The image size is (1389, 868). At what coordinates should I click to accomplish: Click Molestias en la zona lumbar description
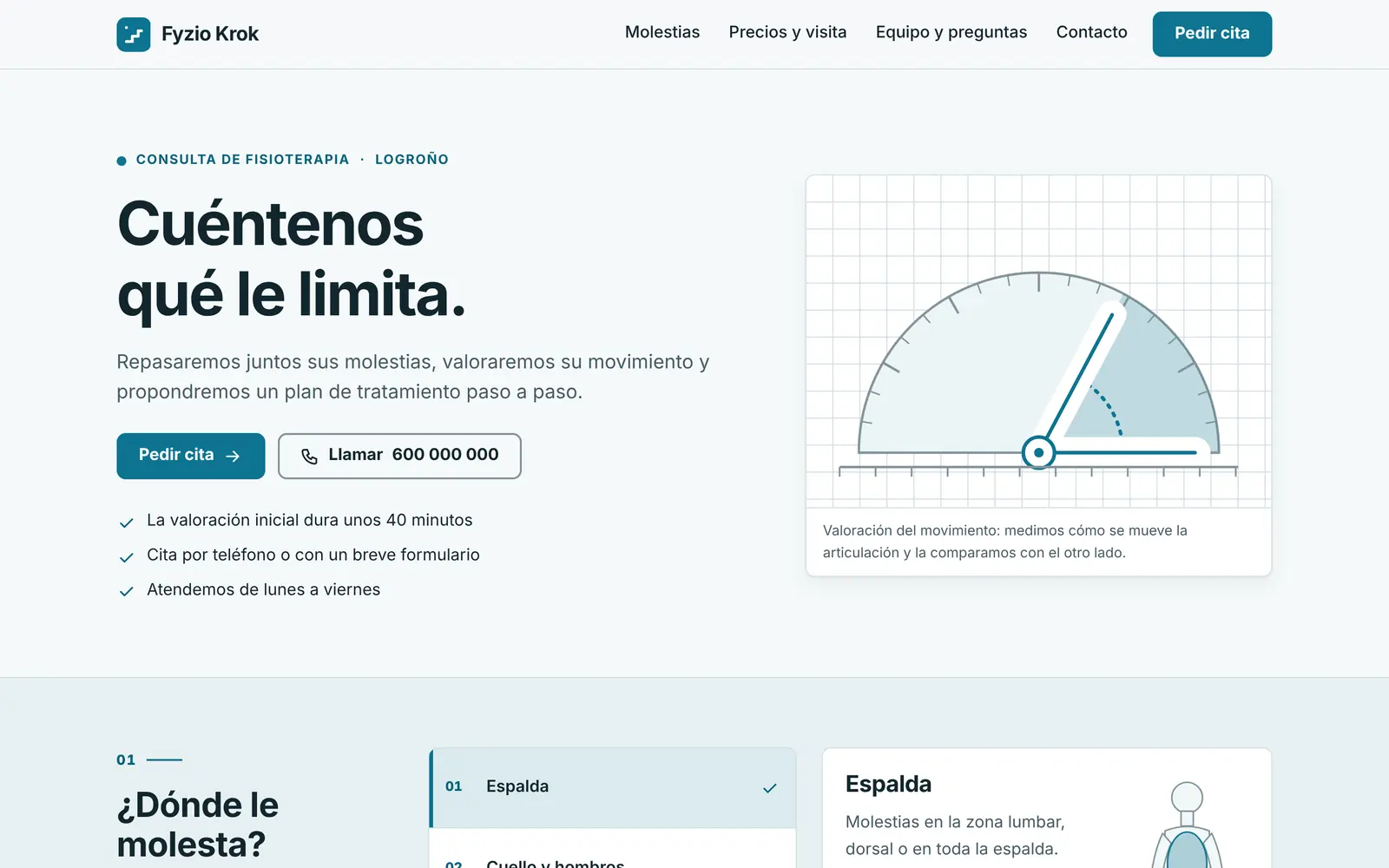coord(955,835)
